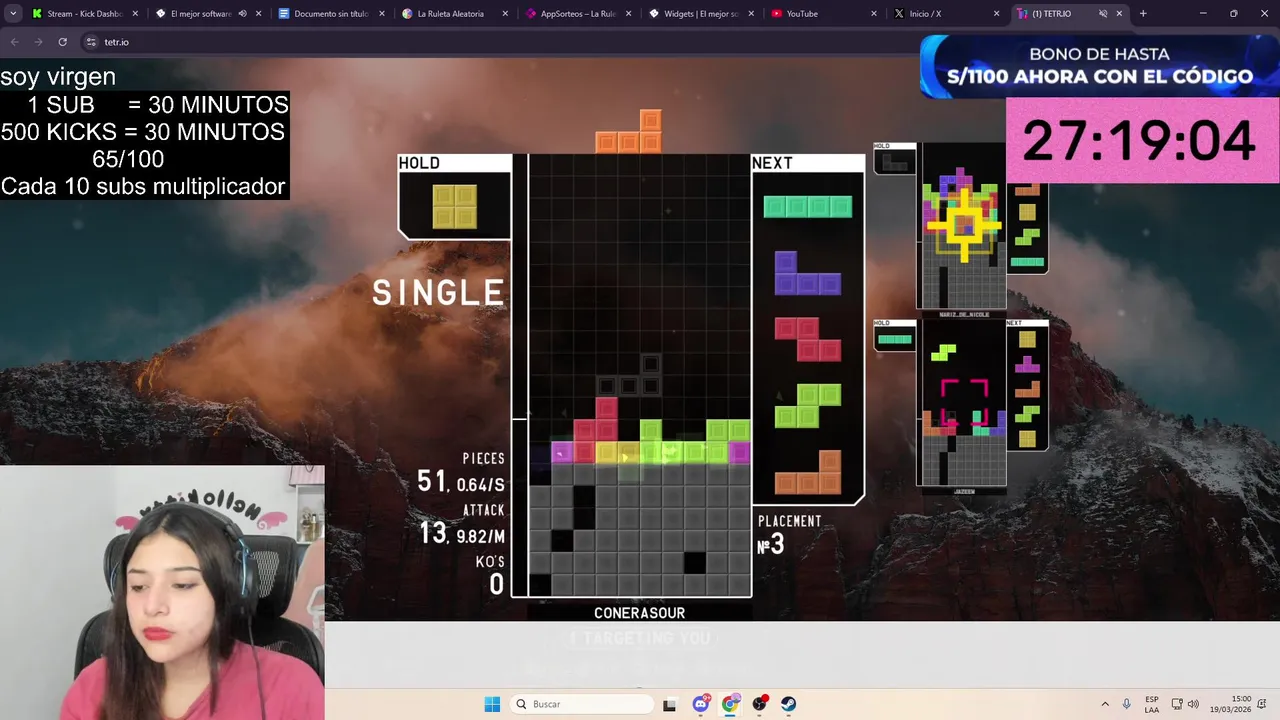Go back in browser history
Viewport: 1280px width, 720px height.
14,42
